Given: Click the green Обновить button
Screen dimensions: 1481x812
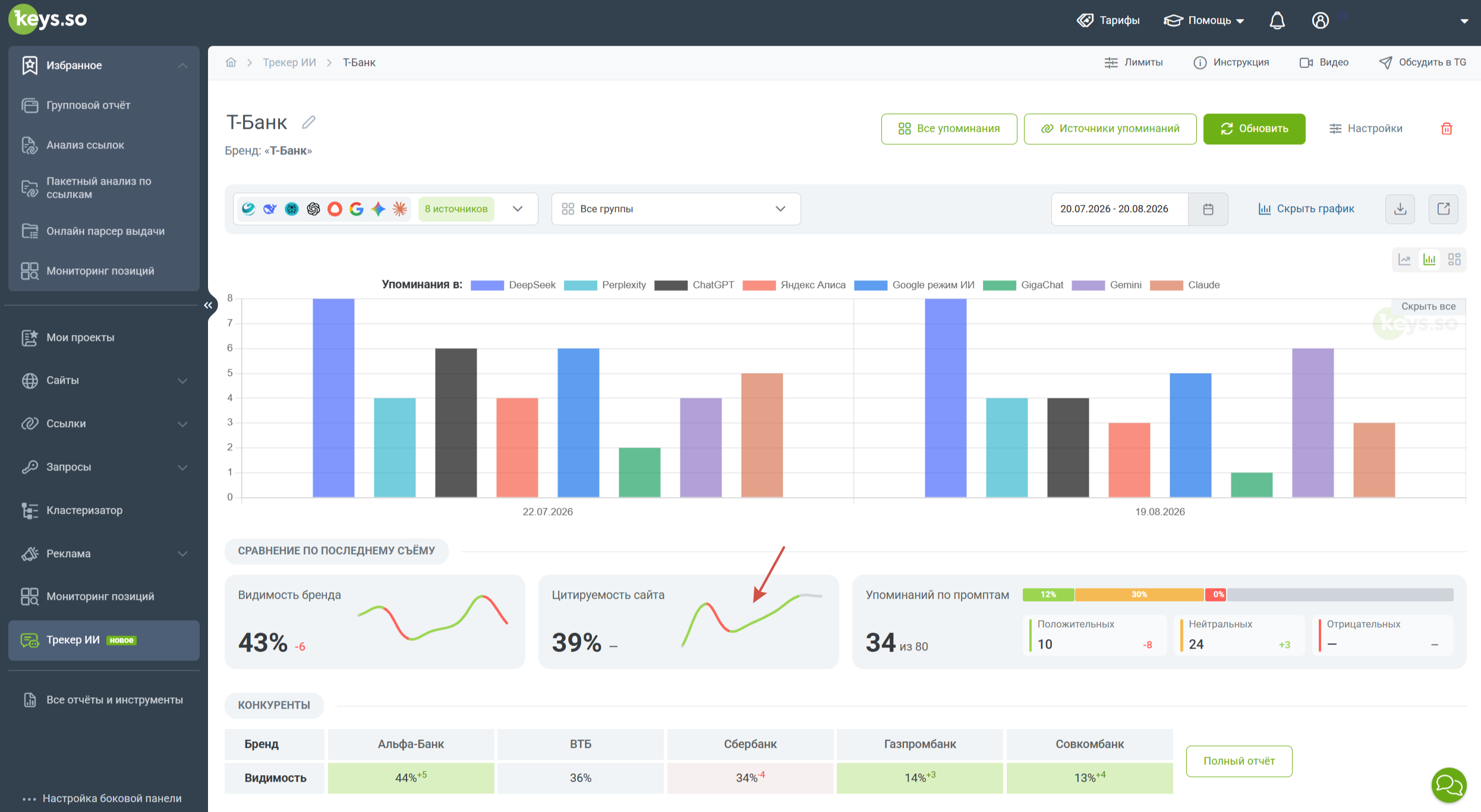Looking at the screenshot, I should 1254,128.
